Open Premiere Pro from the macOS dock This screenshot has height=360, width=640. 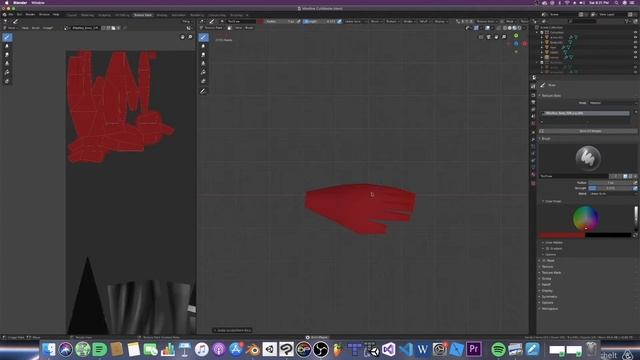[x=473, y=349]
